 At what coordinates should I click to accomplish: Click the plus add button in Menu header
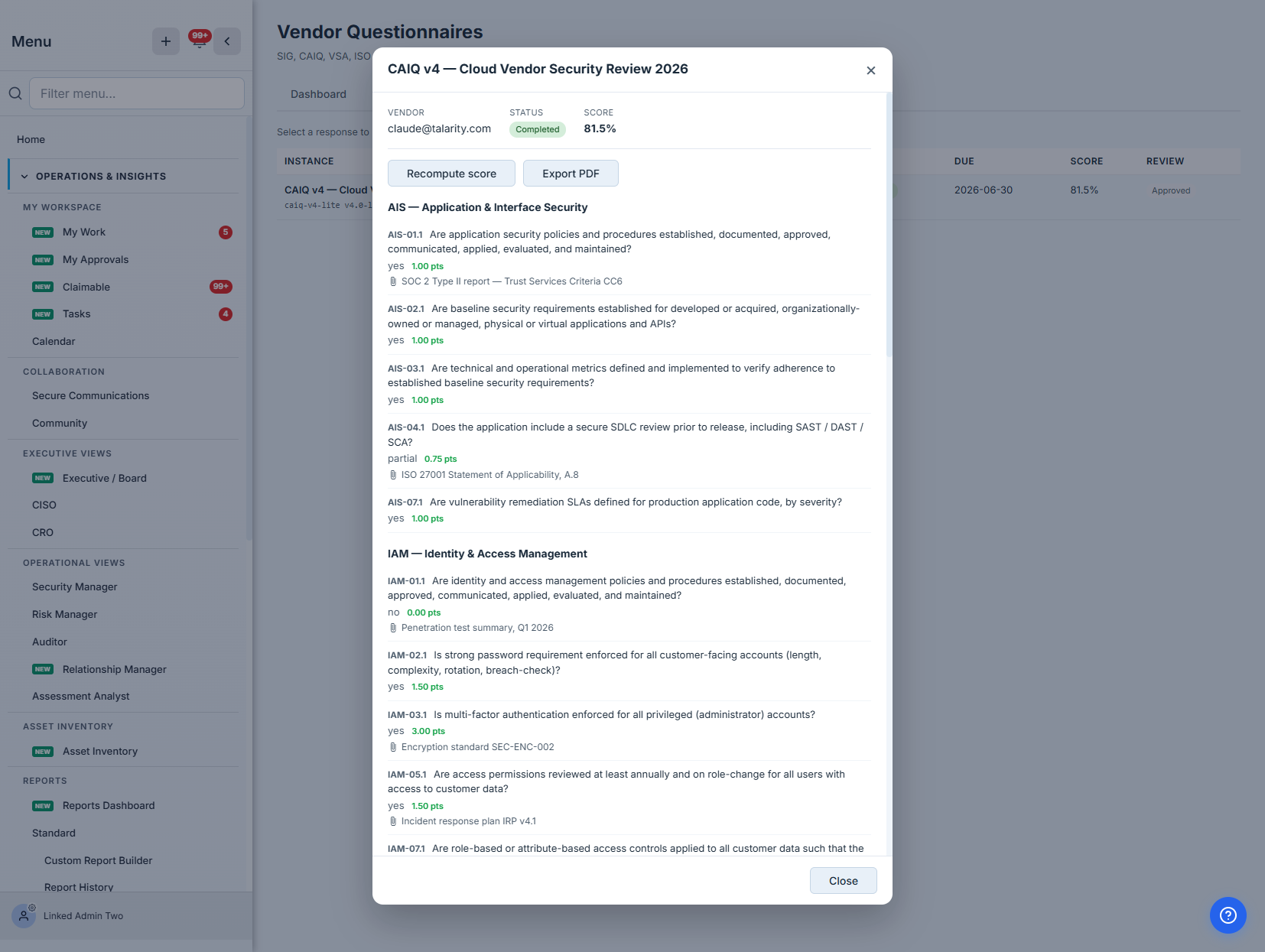166,41
